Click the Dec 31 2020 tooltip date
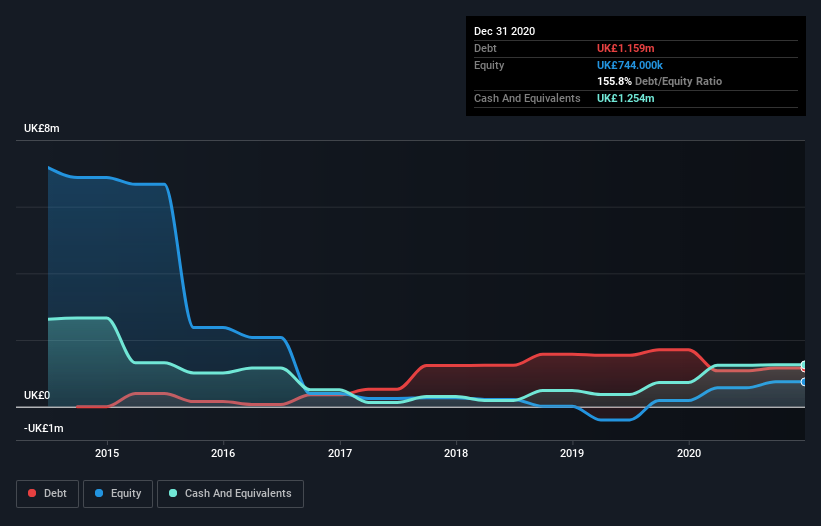The image size is (821, 526). coord(505,31)
